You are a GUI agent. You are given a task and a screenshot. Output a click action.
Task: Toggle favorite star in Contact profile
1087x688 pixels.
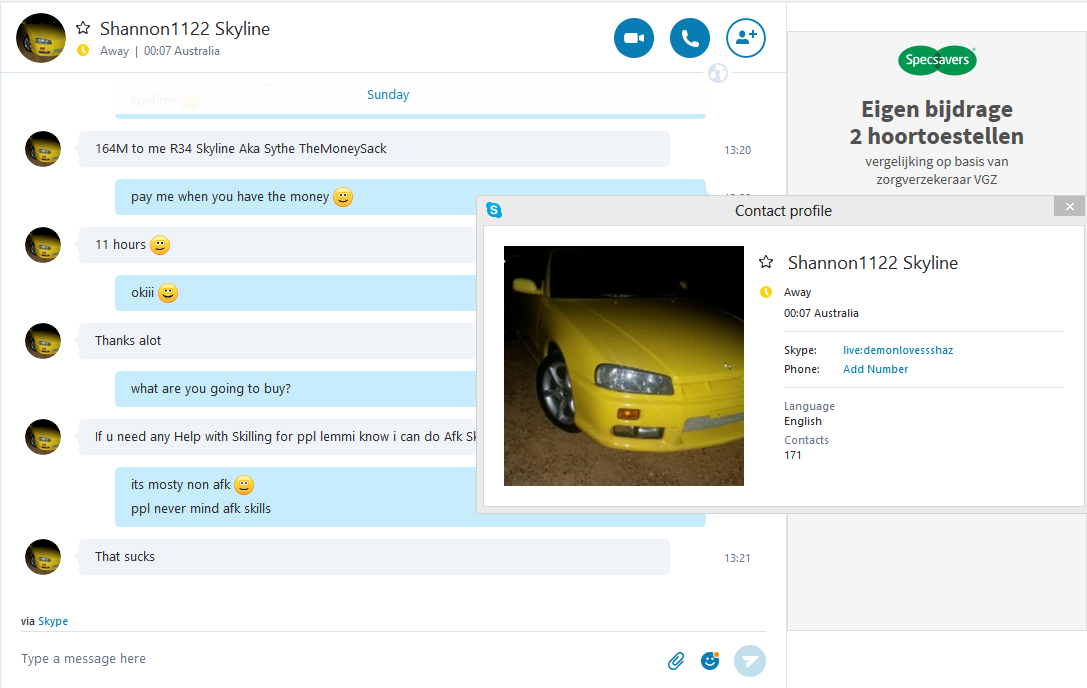(766, 262)
